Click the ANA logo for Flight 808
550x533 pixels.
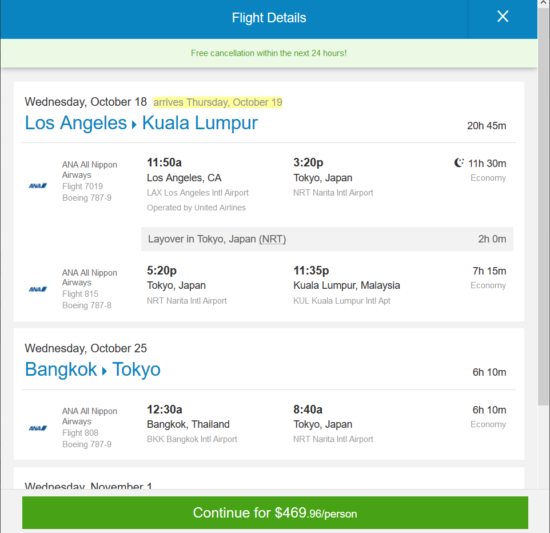[38, 428]
